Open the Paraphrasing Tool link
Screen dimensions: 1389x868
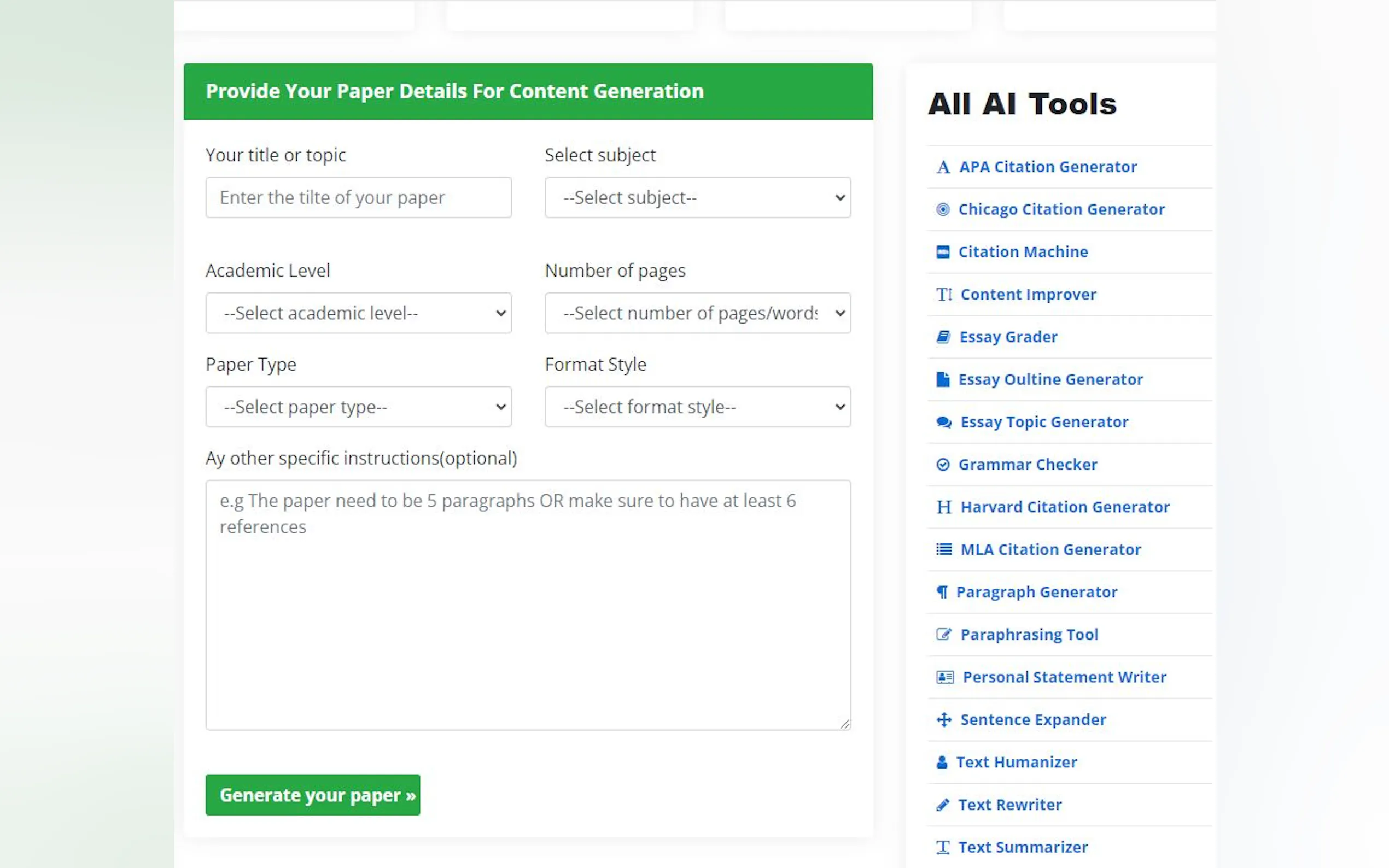pos(1030,635)
